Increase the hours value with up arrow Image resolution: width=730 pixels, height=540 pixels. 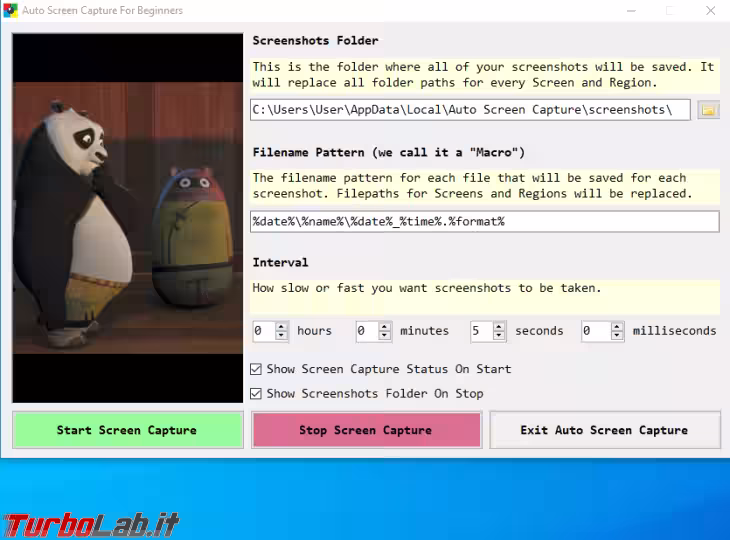(281, 326)
